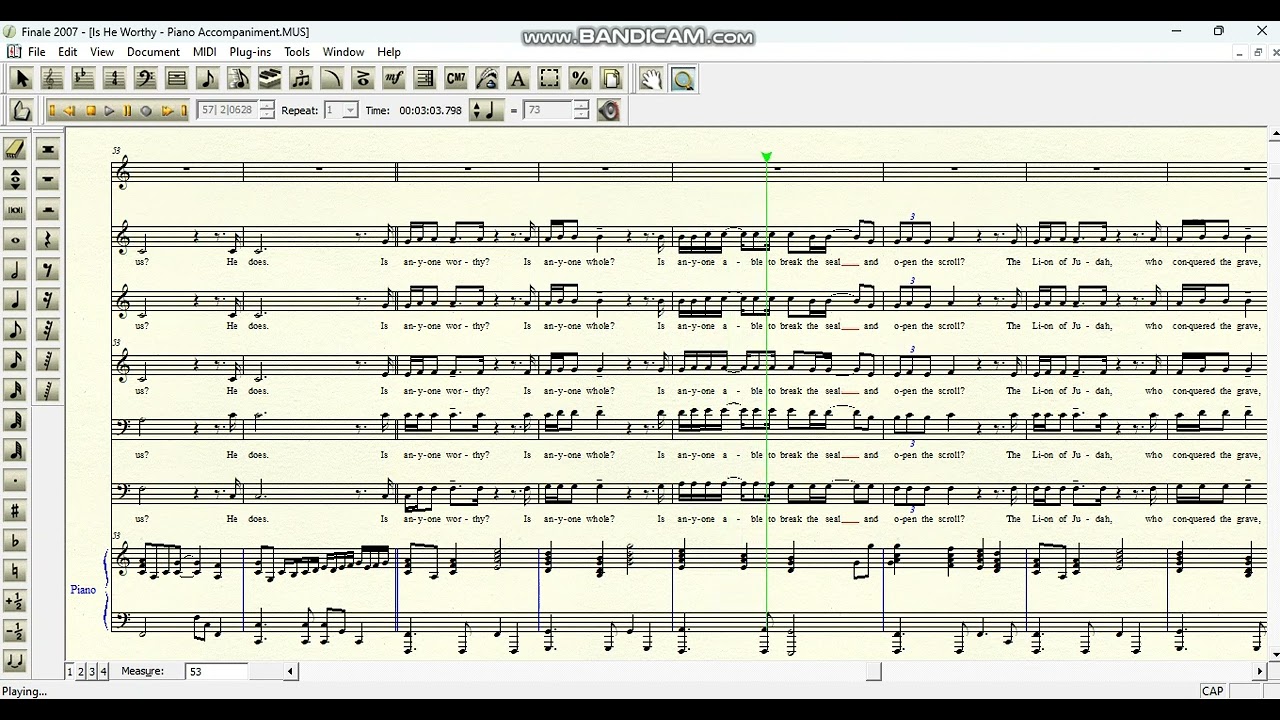Pick the eighth note duration
Screen dimensions: 1280x720
point(15,330)
